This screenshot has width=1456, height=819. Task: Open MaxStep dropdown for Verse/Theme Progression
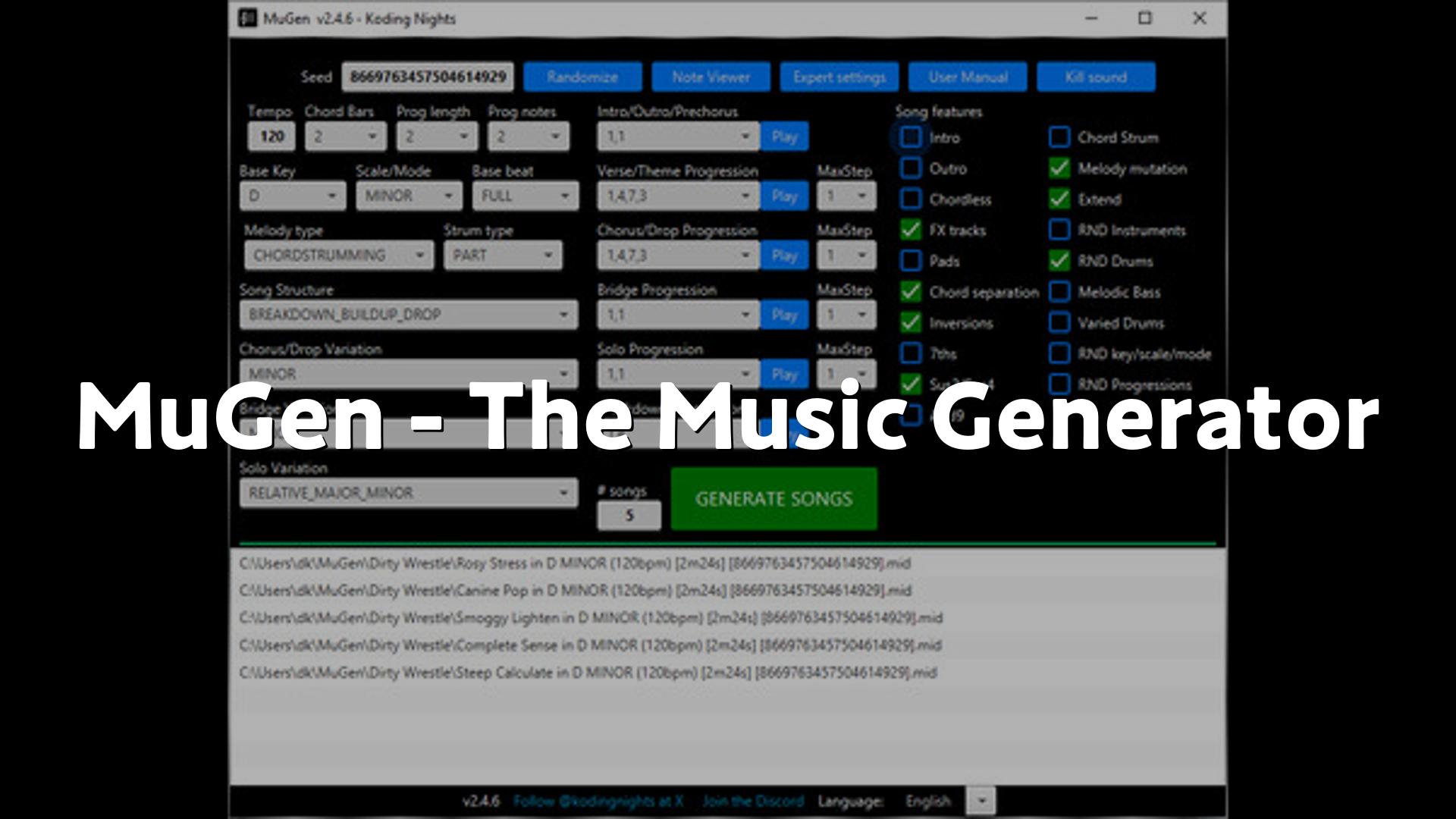coord(846,196)
